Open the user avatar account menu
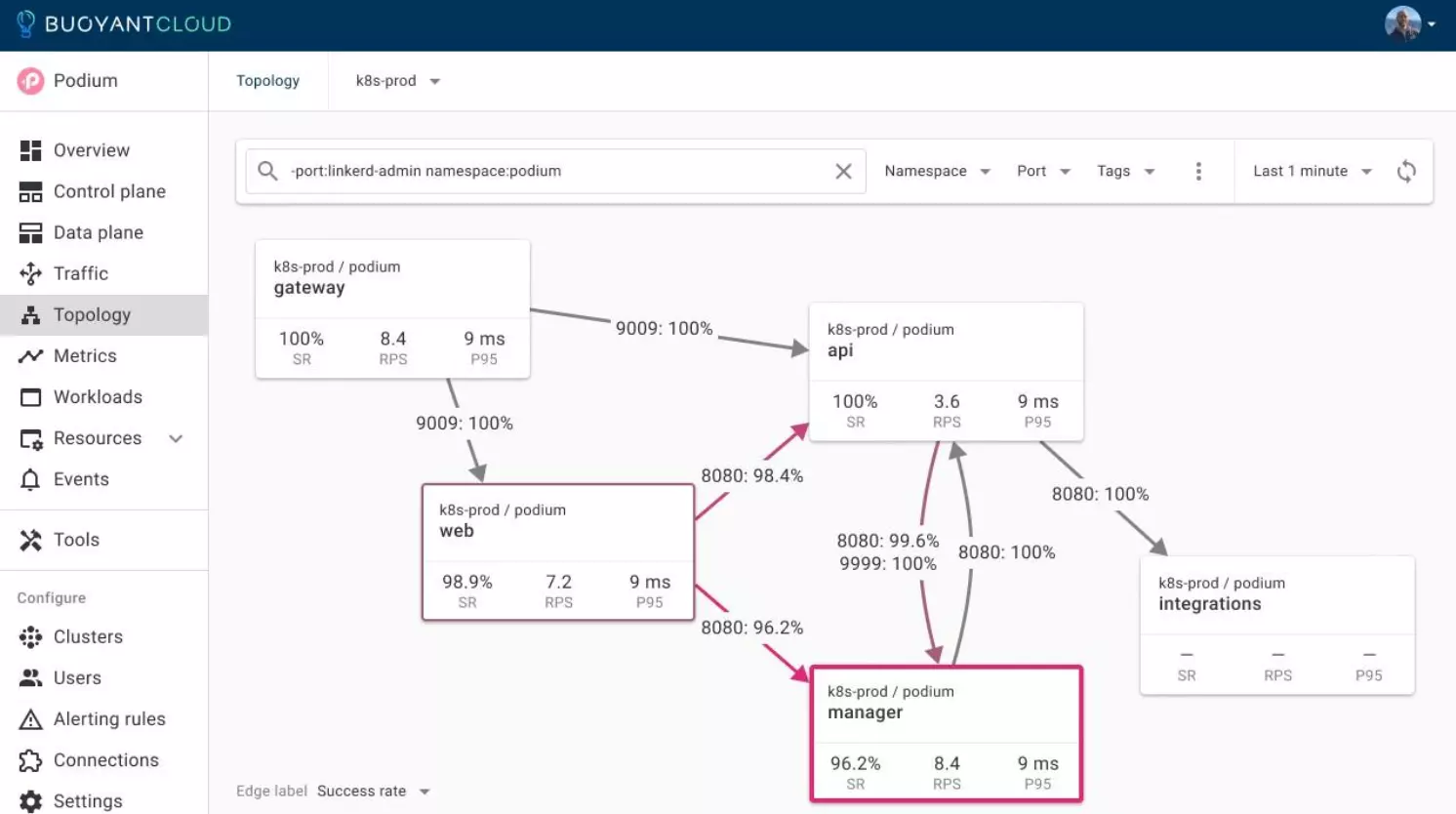 point(1402,23)
